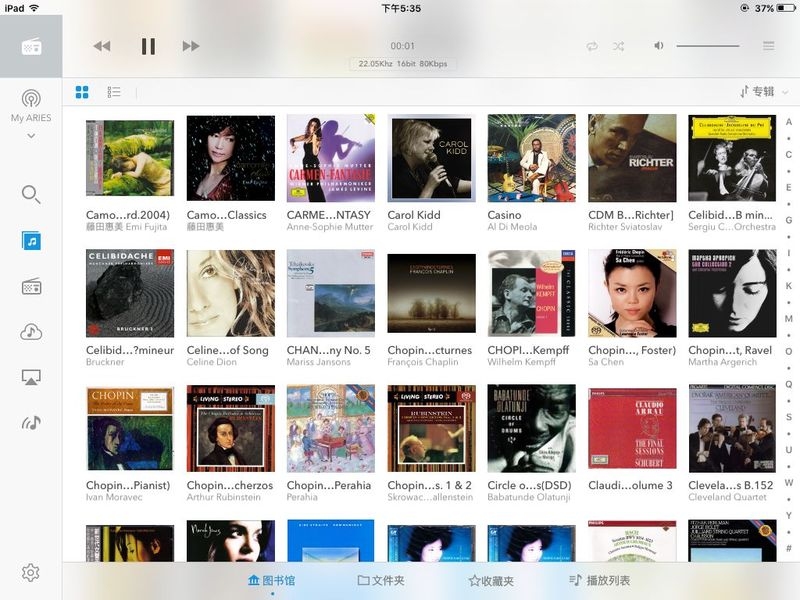The height and width of the screenshot is (600, 800).
Task: Toggle repeat mode
Action: pos(592,46)
